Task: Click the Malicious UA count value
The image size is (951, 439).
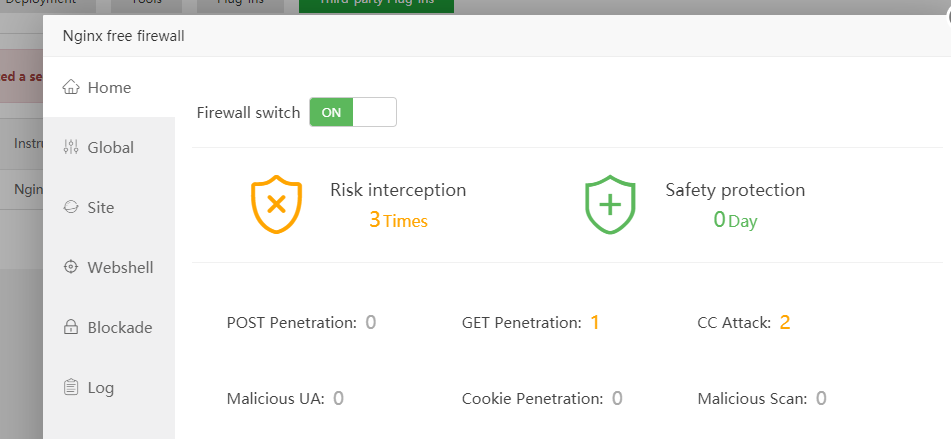Action: click(338, 398)
